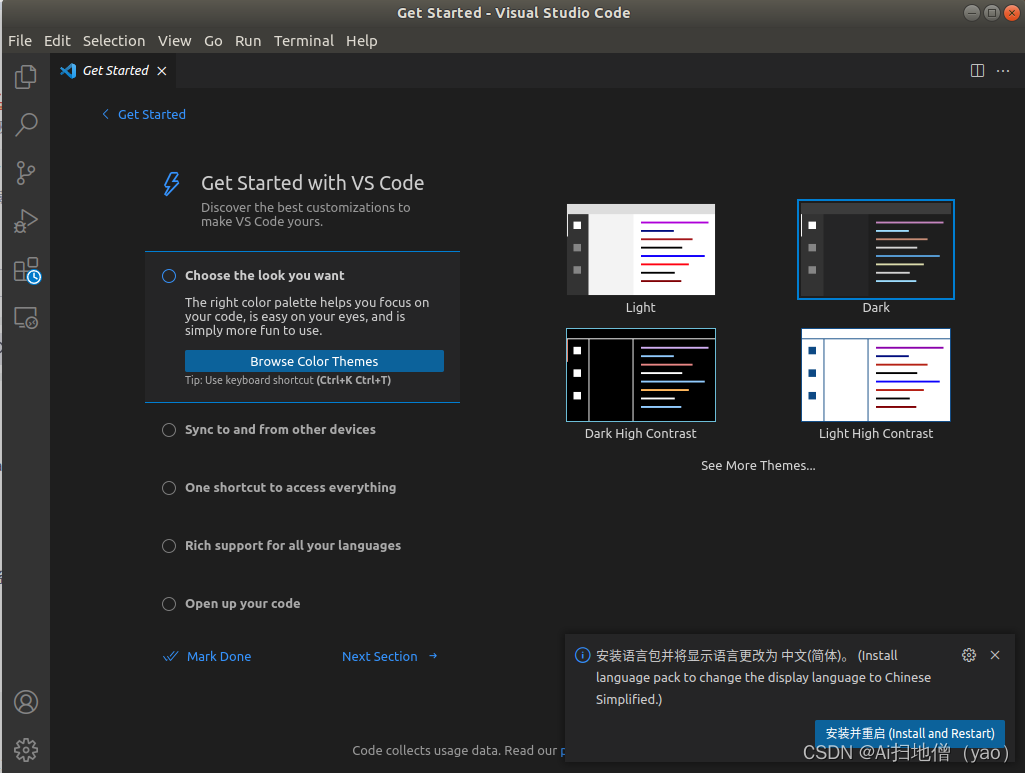The image size is (1025, 773).
Task: Select One shortcut to access everything
Action: (290, 487)
